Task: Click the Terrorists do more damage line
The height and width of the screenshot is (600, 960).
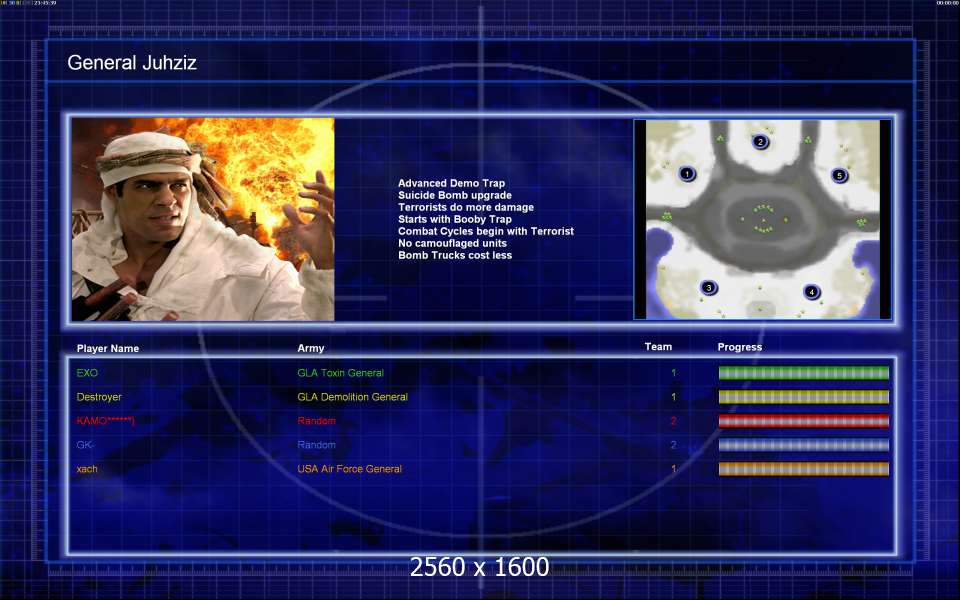Action: pos(466,207)
